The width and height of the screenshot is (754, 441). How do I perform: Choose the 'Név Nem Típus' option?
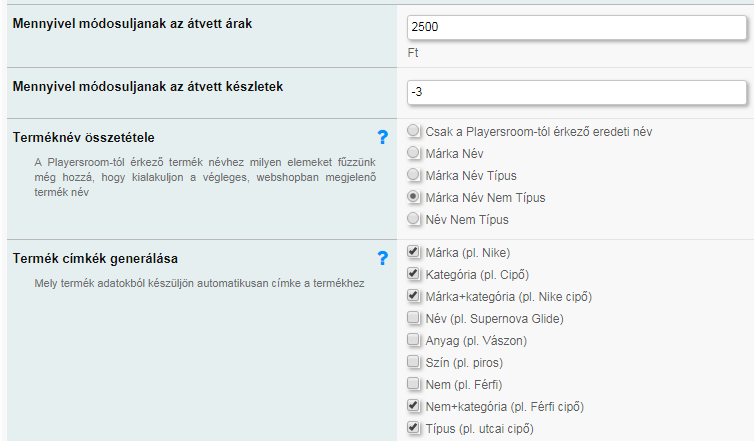414,219
